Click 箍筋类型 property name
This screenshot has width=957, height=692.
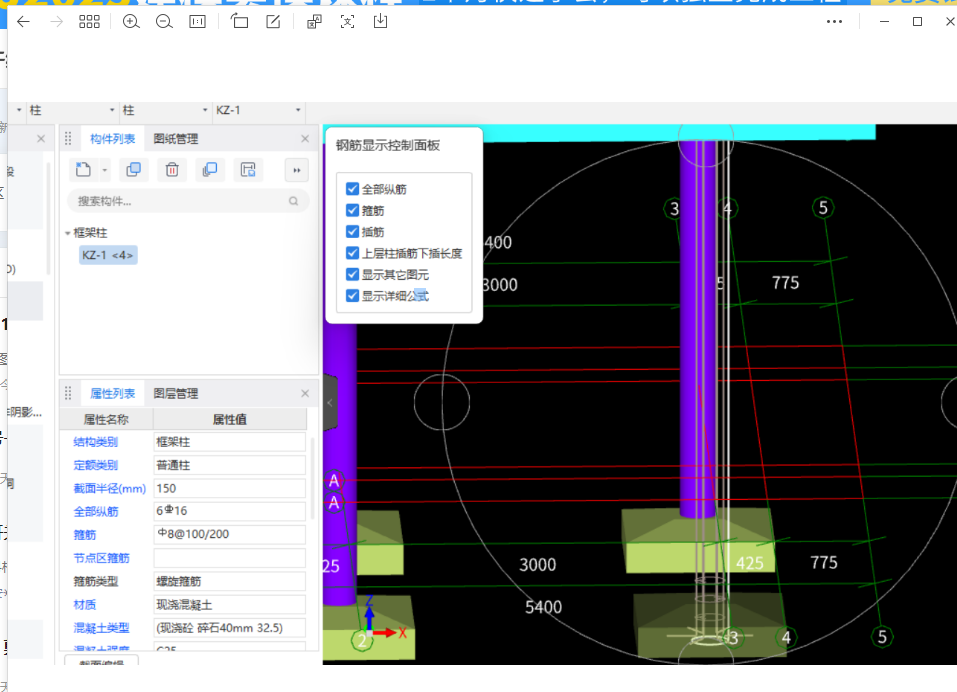pyautogui.click(x=96, y=582)
